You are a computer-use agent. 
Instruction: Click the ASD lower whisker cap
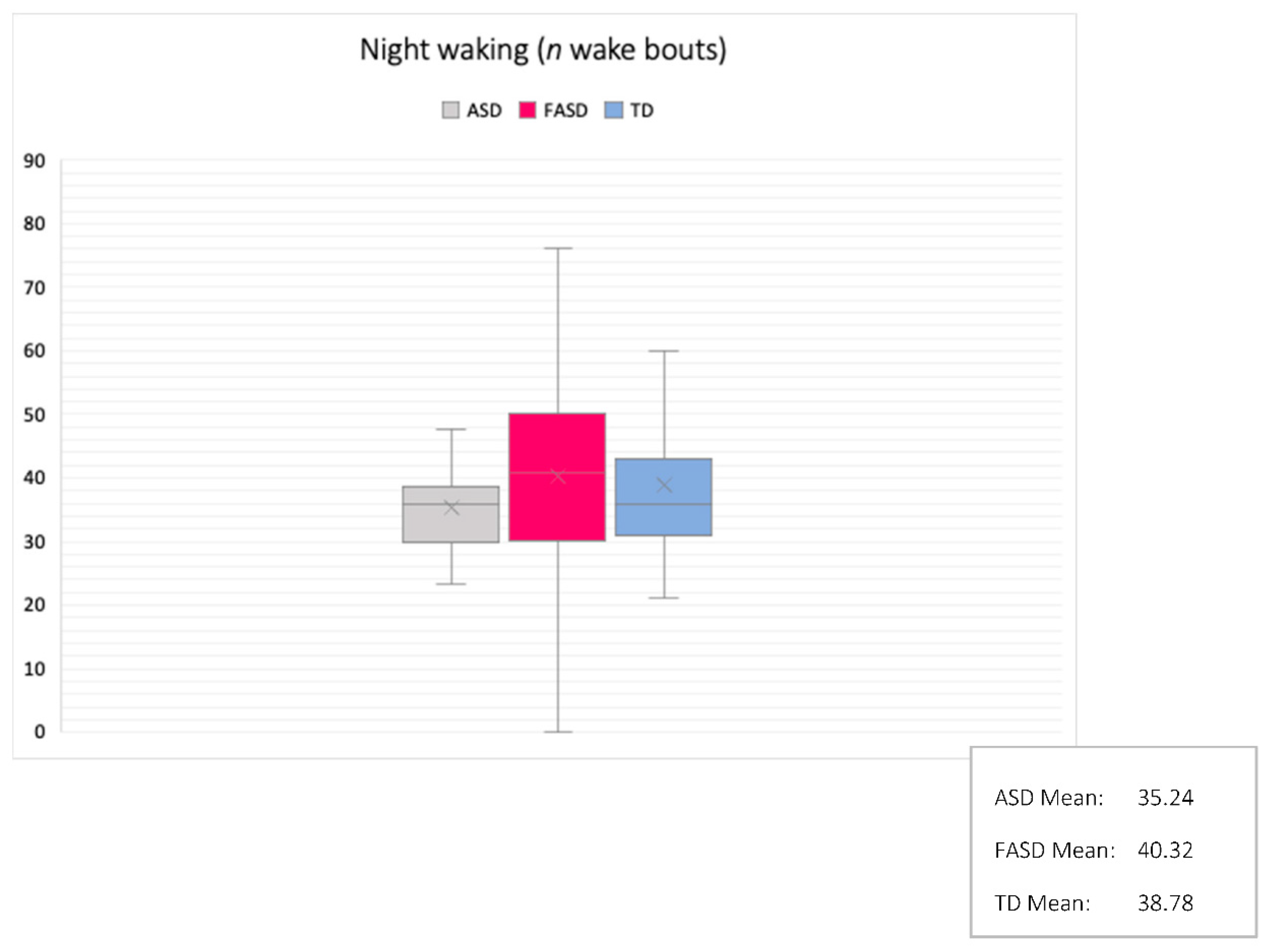point(451,584)
